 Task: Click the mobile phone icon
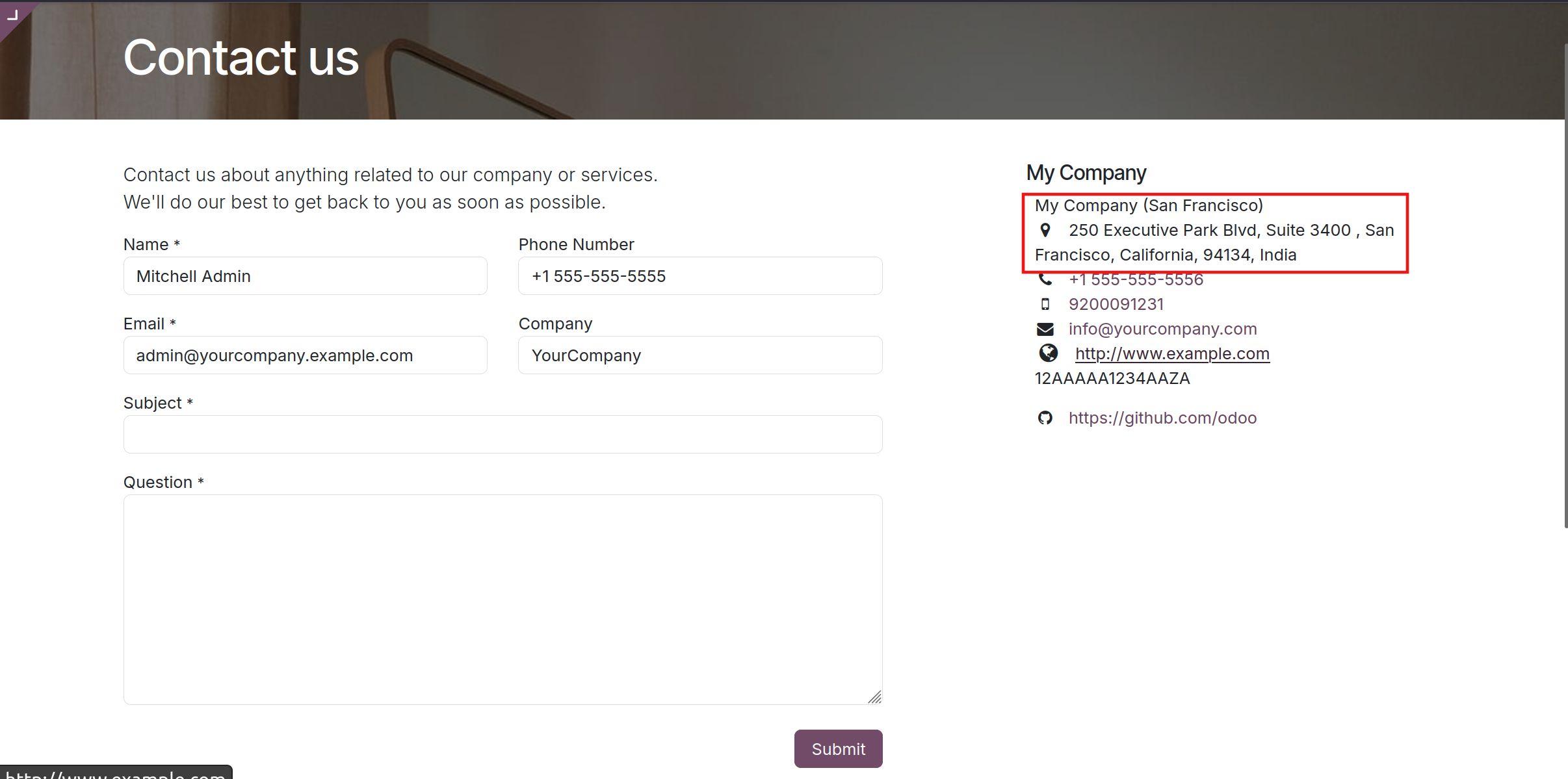pos(1045,304)
